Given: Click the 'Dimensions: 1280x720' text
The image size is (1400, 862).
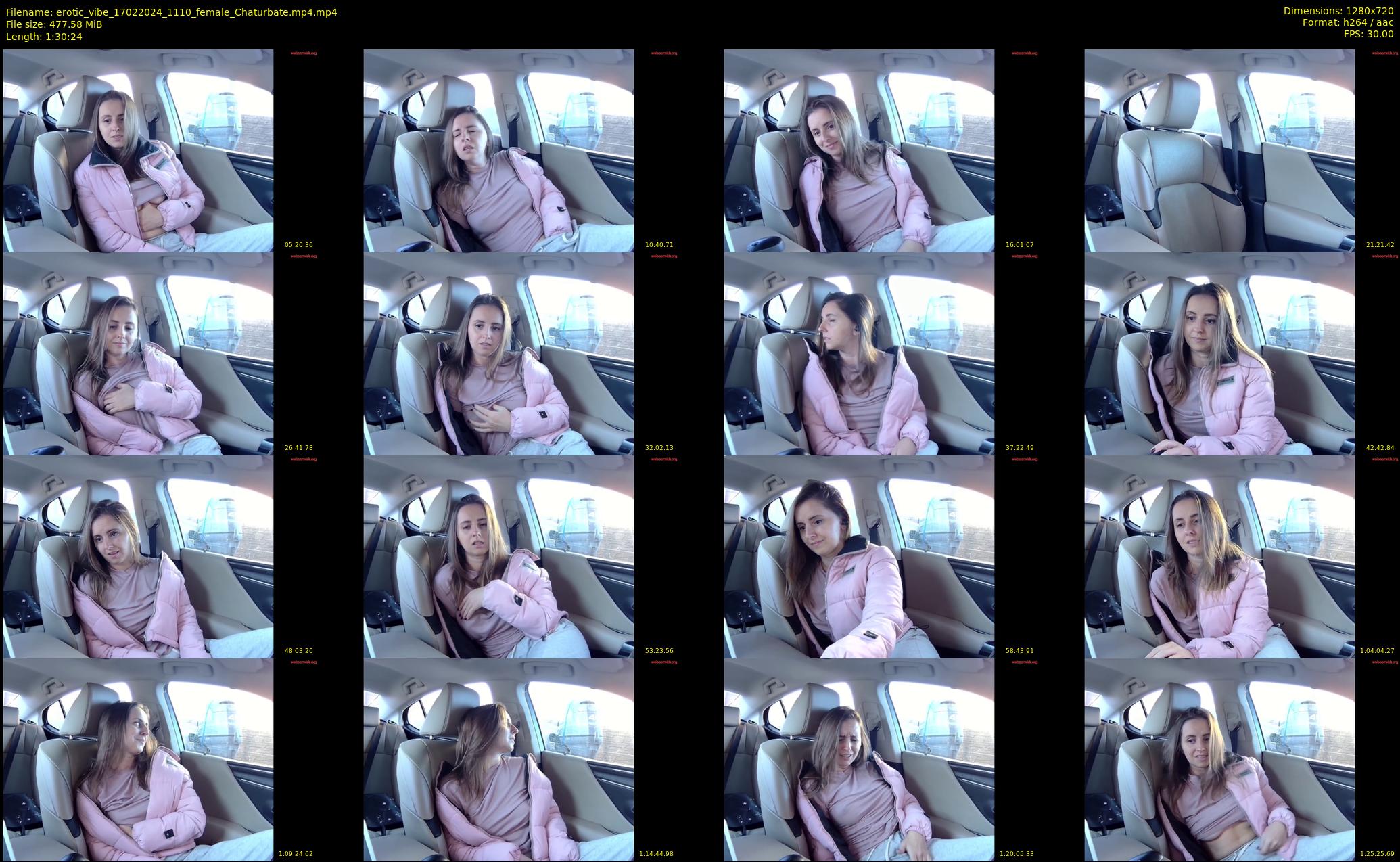Looking at the screenshot, I should (1338, 11).
